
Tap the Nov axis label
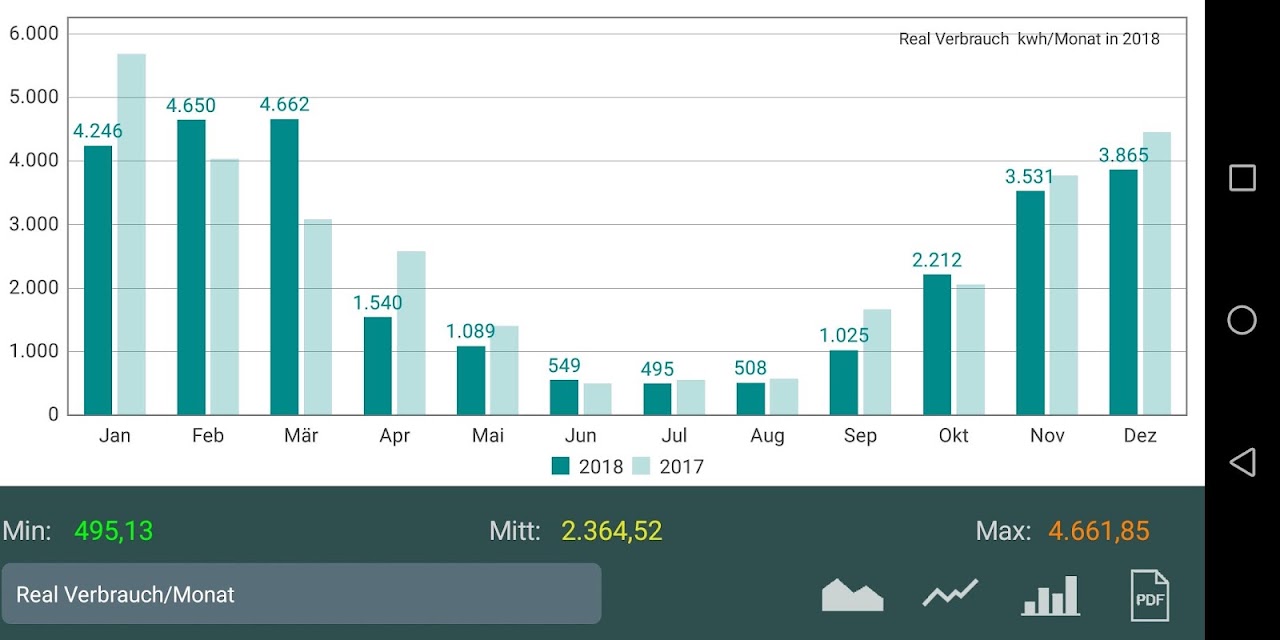(1047, 436)
